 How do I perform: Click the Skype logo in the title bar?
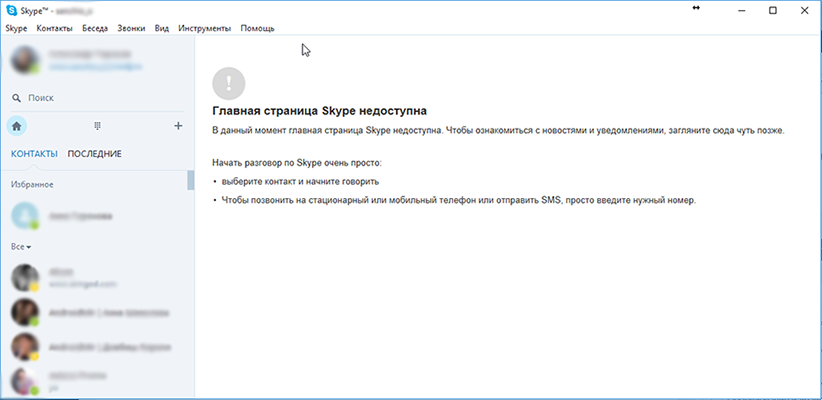point(12,10)
